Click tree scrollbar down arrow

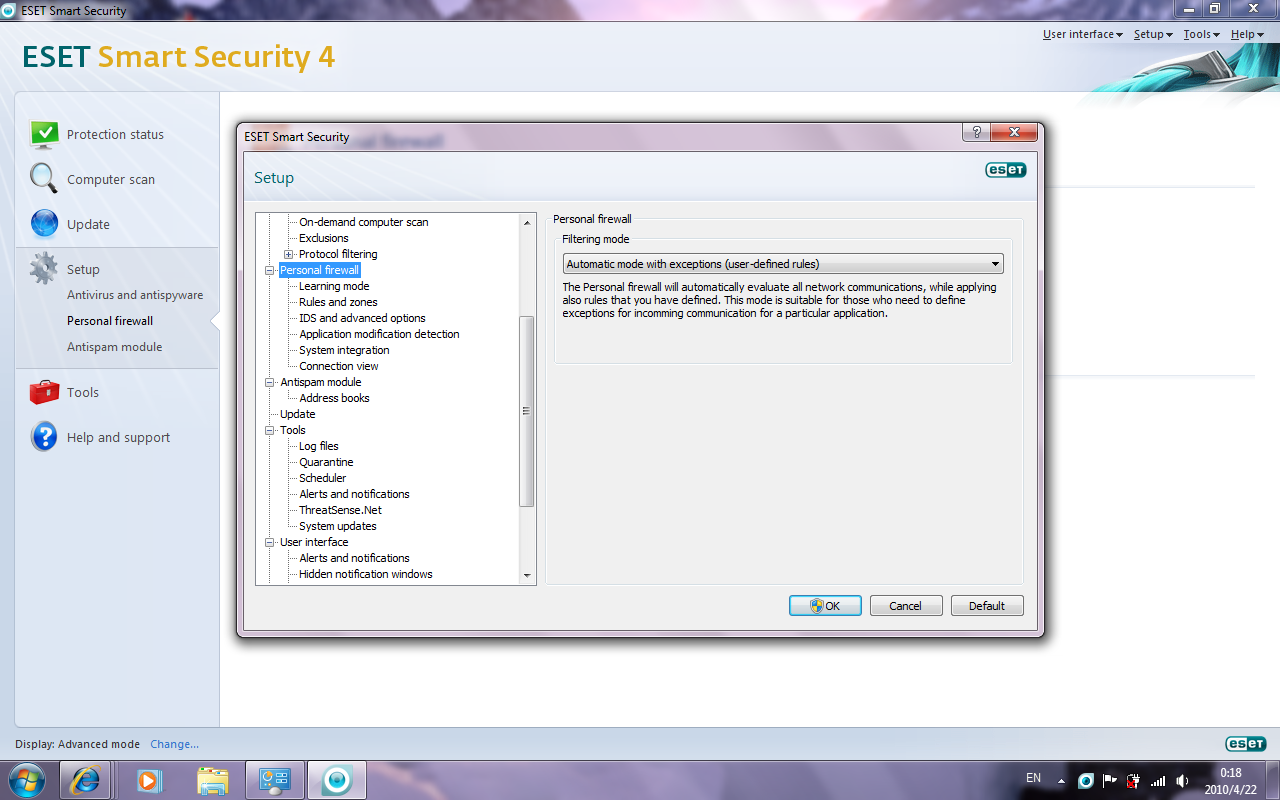click(527, 576)
